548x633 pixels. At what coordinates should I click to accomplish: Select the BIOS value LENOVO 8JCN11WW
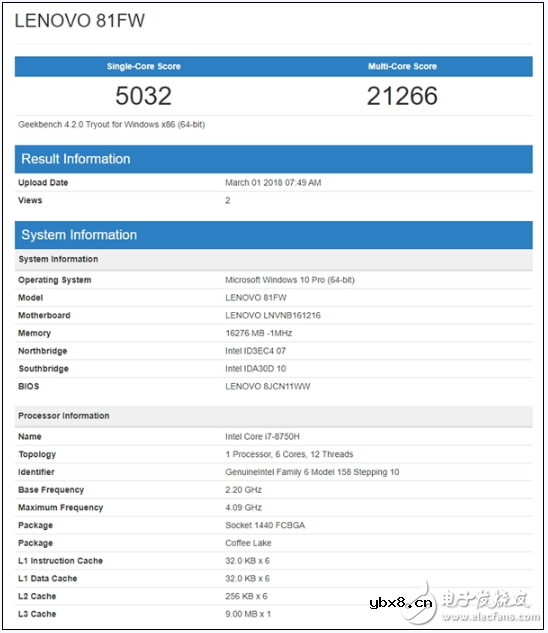coord(268,386)
